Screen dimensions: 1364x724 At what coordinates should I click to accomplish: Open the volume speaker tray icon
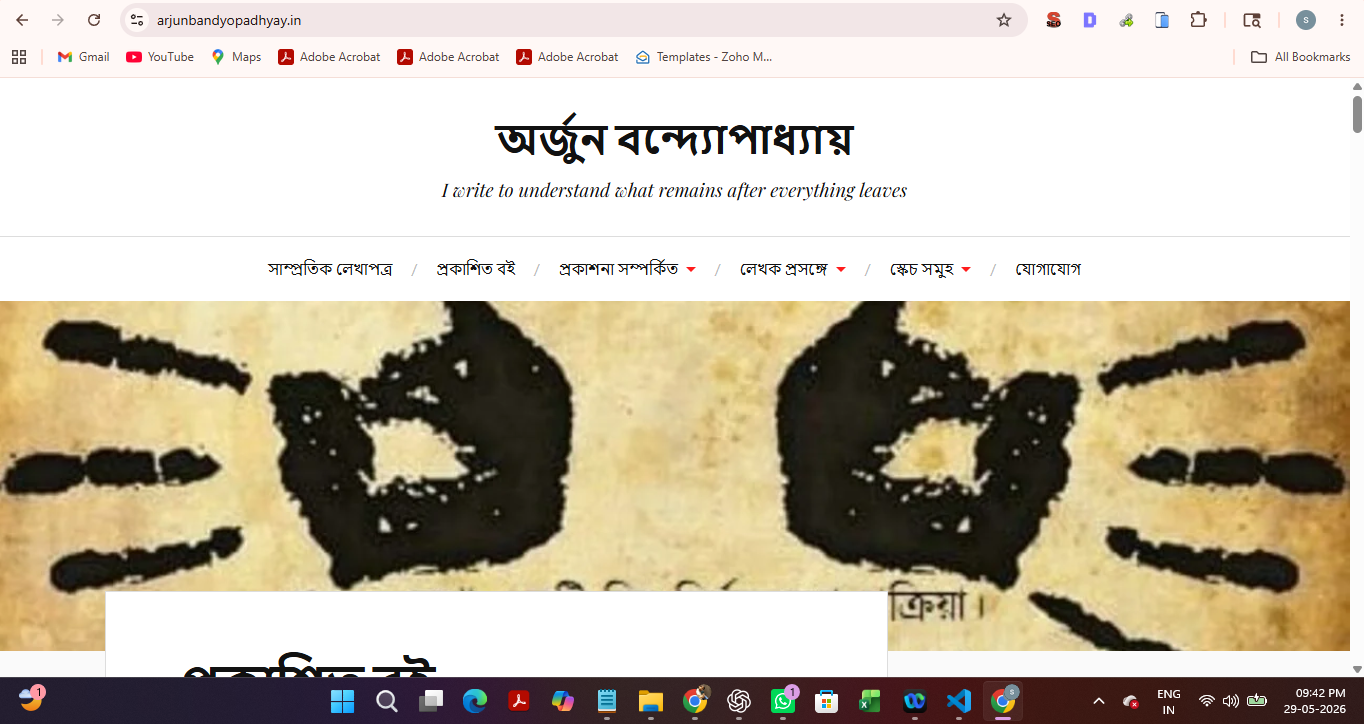coord(1231,701)
